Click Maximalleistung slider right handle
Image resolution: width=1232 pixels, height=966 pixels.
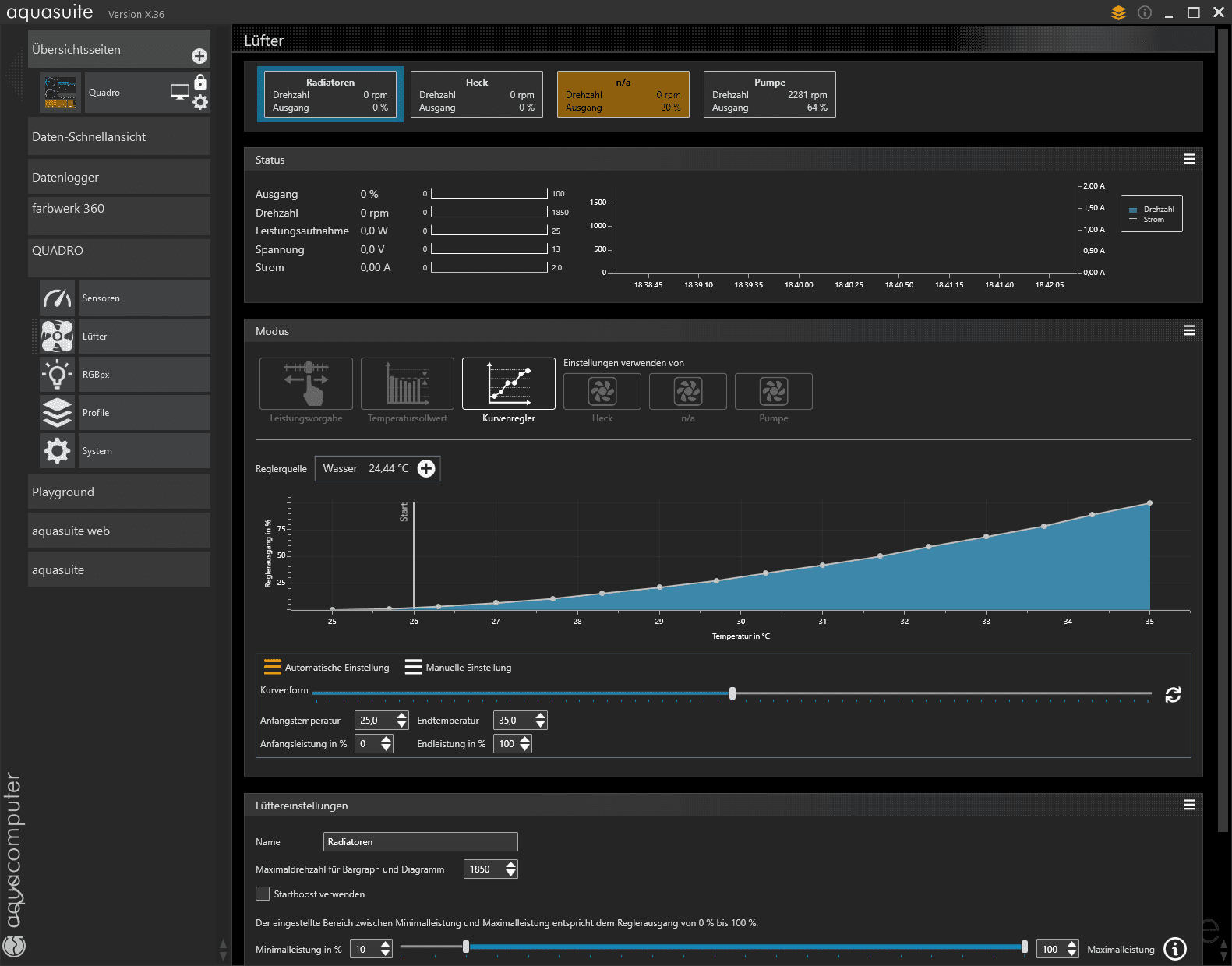coord(1025,947)
